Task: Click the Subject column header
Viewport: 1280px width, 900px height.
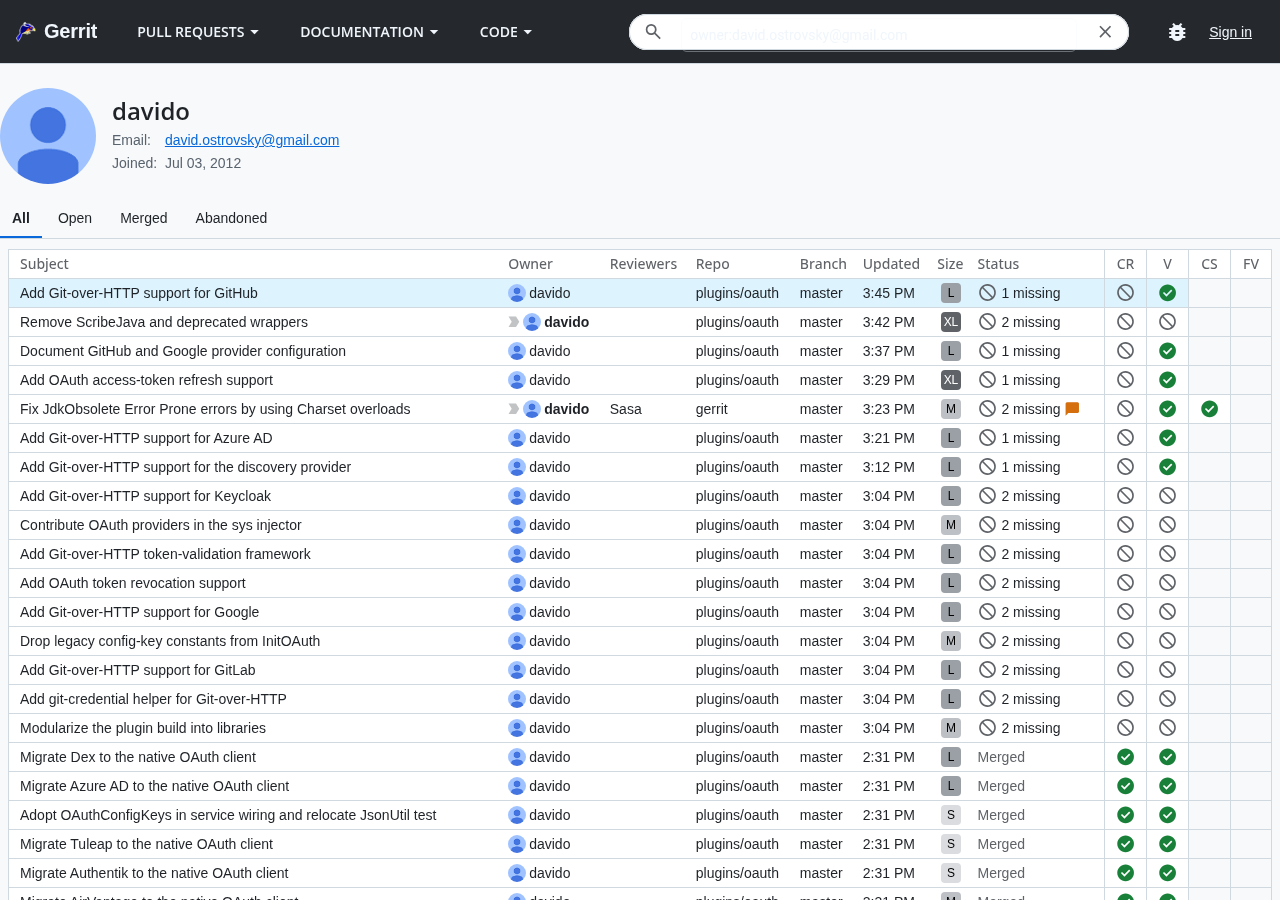Action: (x=44, y=264)
